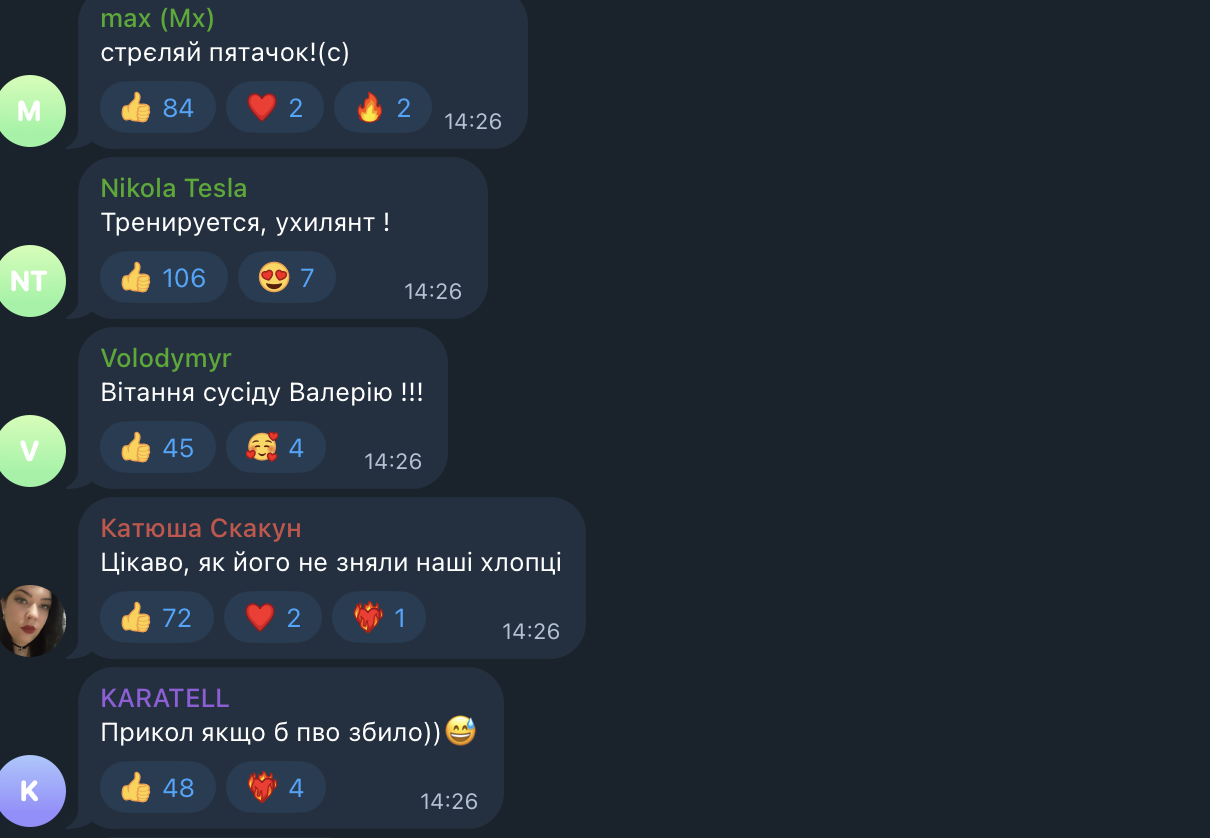Viewport: 1210px width, 838px height.
Task: Click the NT avatar circle
Action: 30,281
